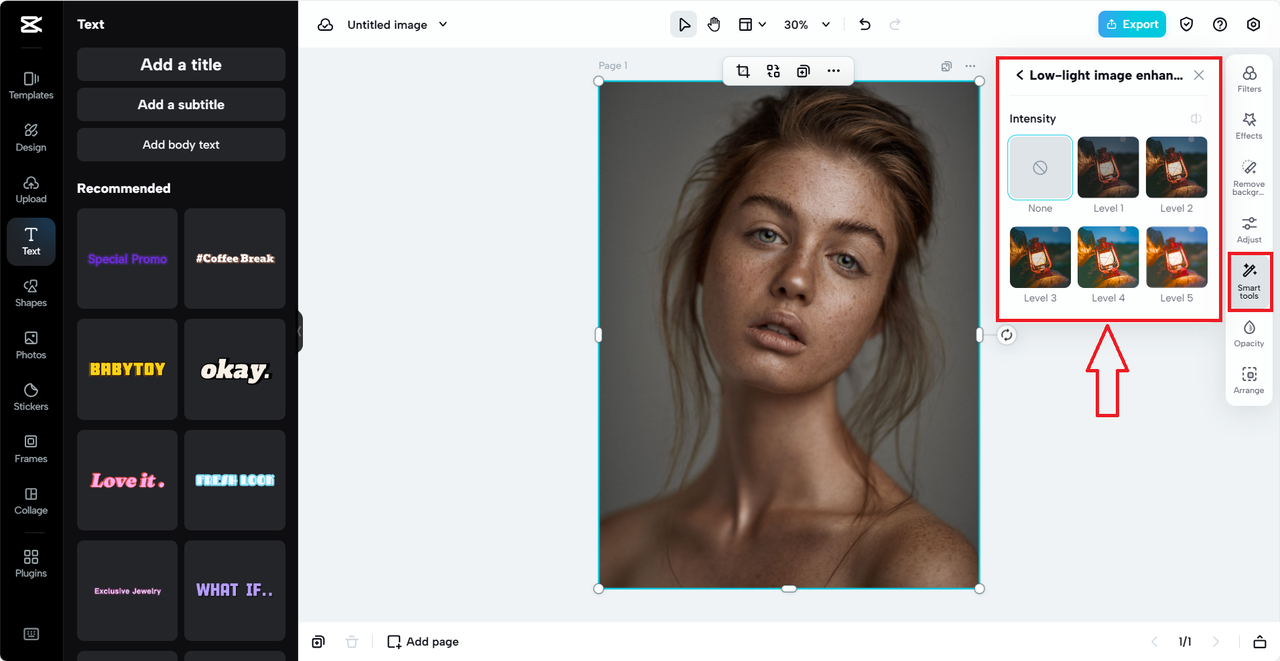Screen dimensions: 1280x661
Task: Open the Remove background tool
Action: 1249,177
